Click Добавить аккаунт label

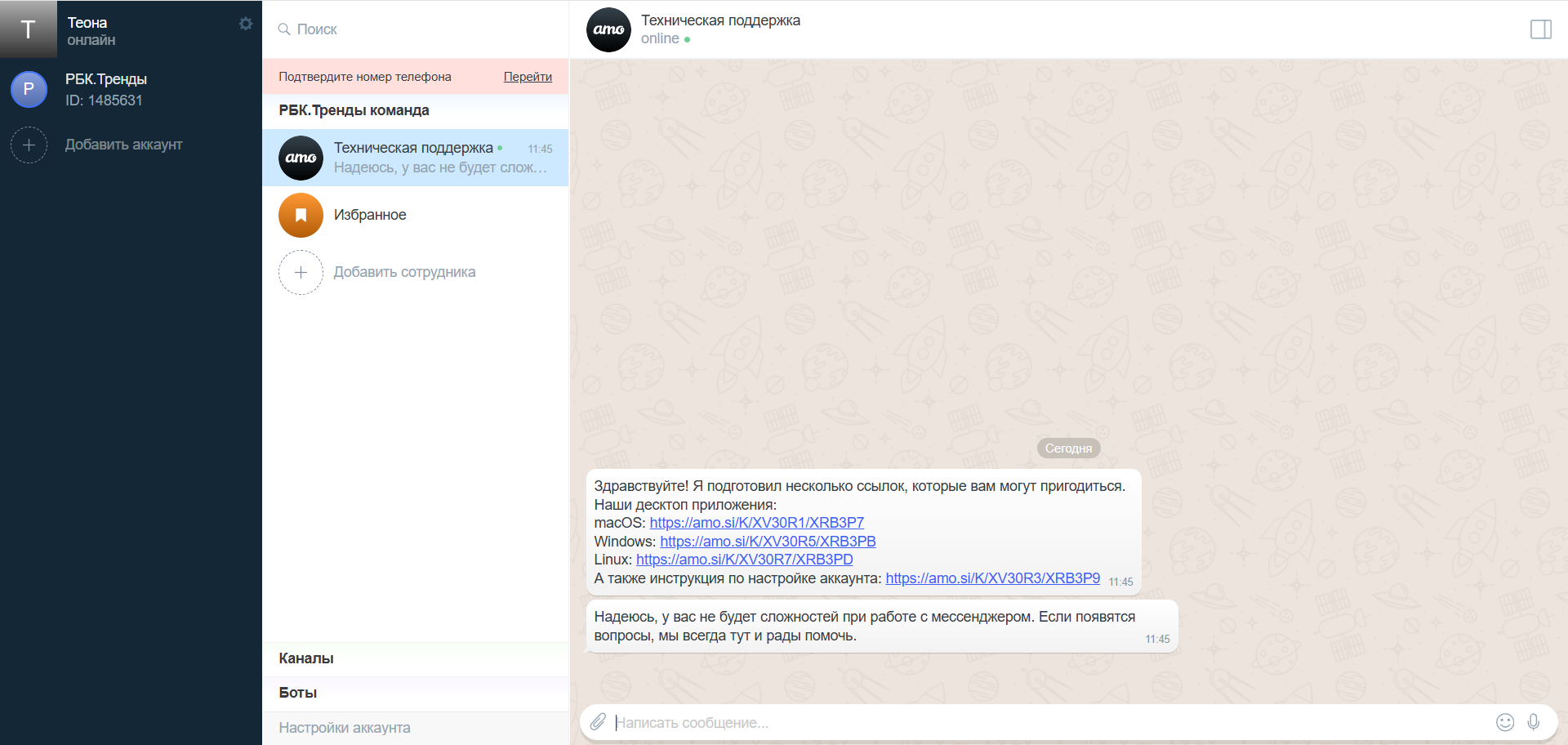click(123, 145)
